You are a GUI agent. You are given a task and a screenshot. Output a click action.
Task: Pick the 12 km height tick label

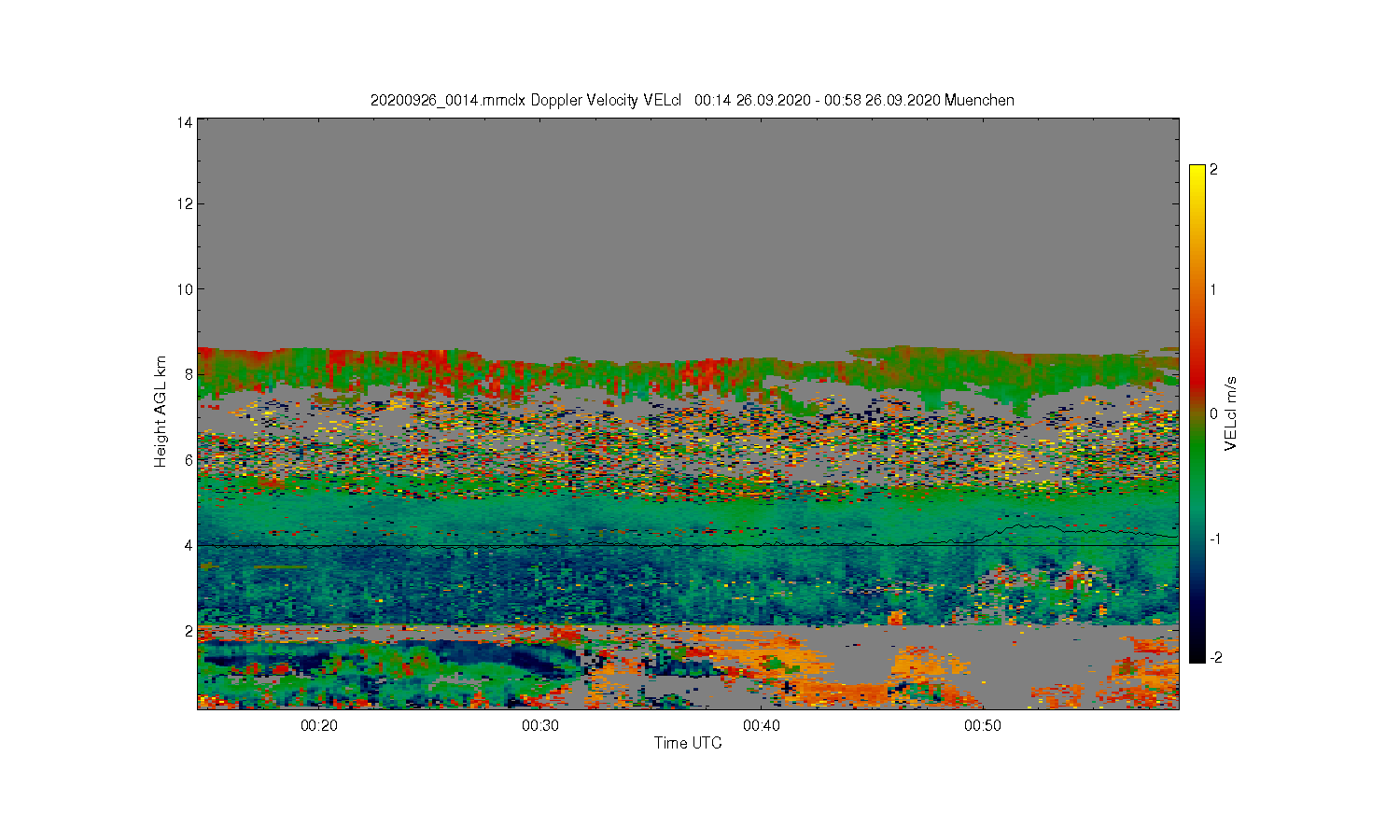point(185,203)
